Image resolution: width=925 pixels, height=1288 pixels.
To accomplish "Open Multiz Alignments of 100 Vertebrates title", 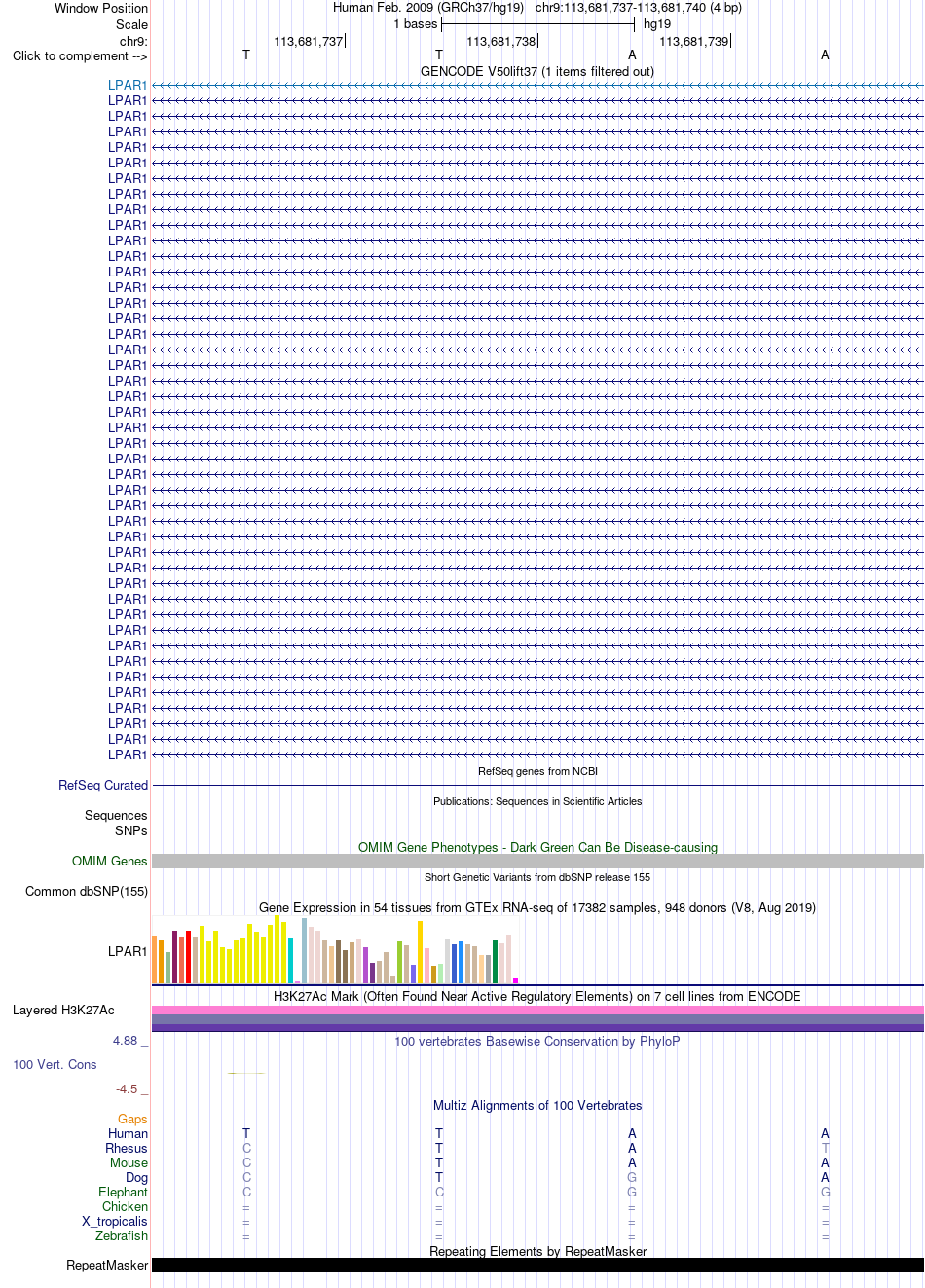I will (x=537, y=1105).
